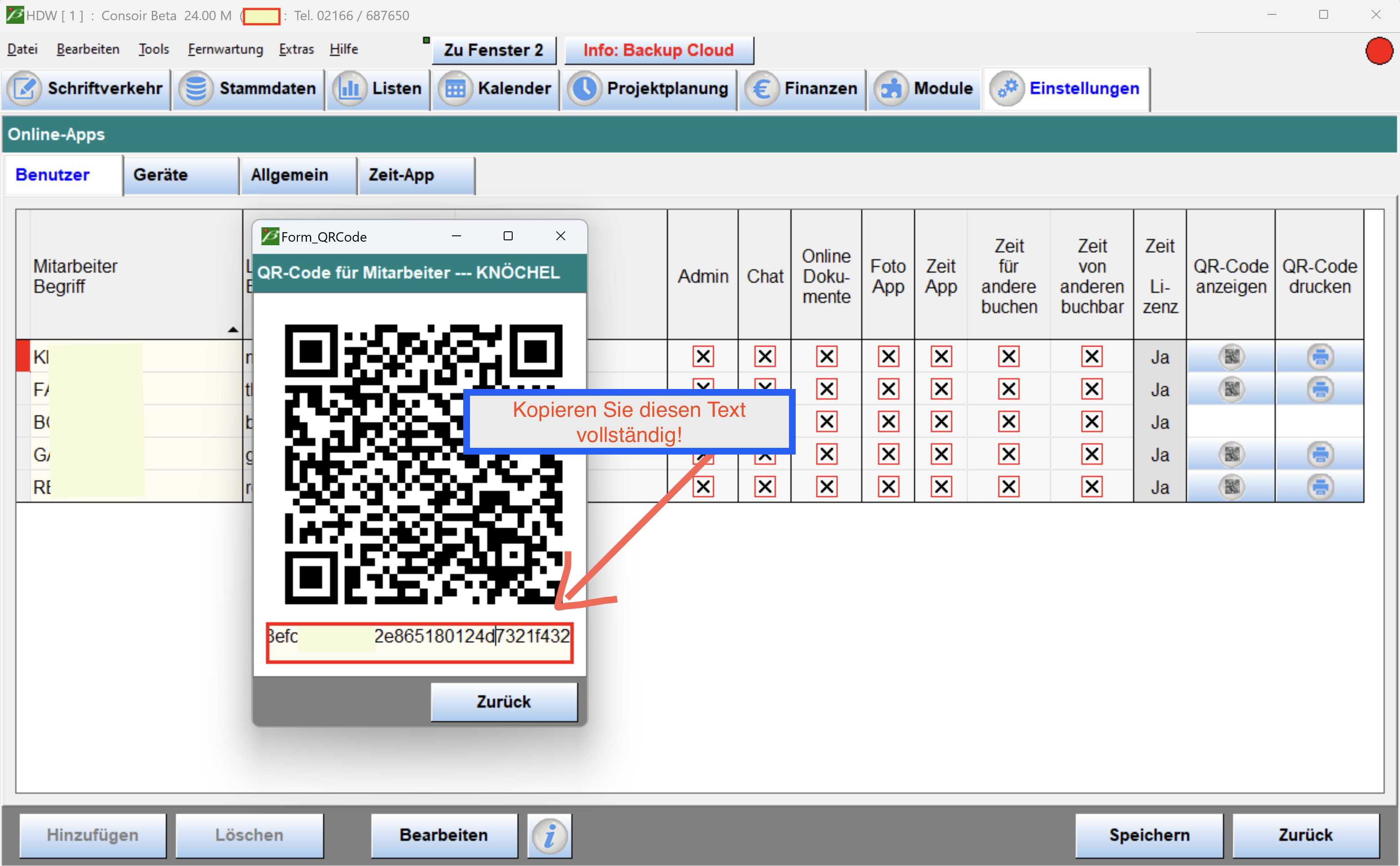The width and height of the screenshot is (1400, 866).
Task: Click the Mitarbeiter Begriff column header
Action: 135,275
